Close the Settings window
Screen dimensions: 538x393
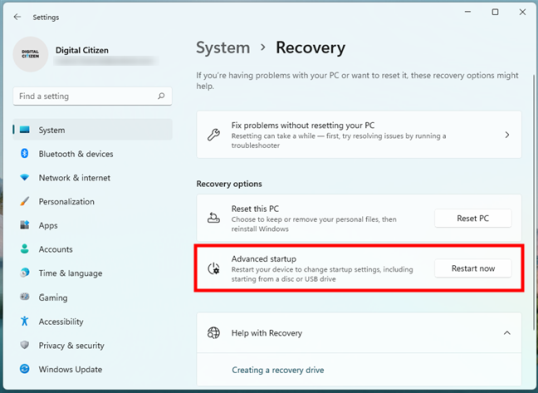tap(523, 12)
